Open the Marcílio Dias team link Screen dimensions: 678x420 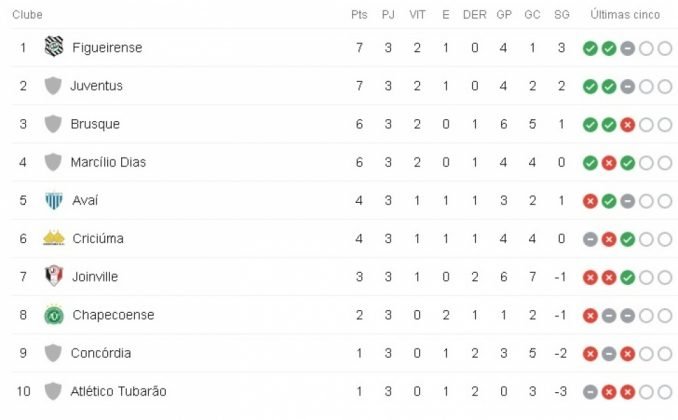click(108, 162)
